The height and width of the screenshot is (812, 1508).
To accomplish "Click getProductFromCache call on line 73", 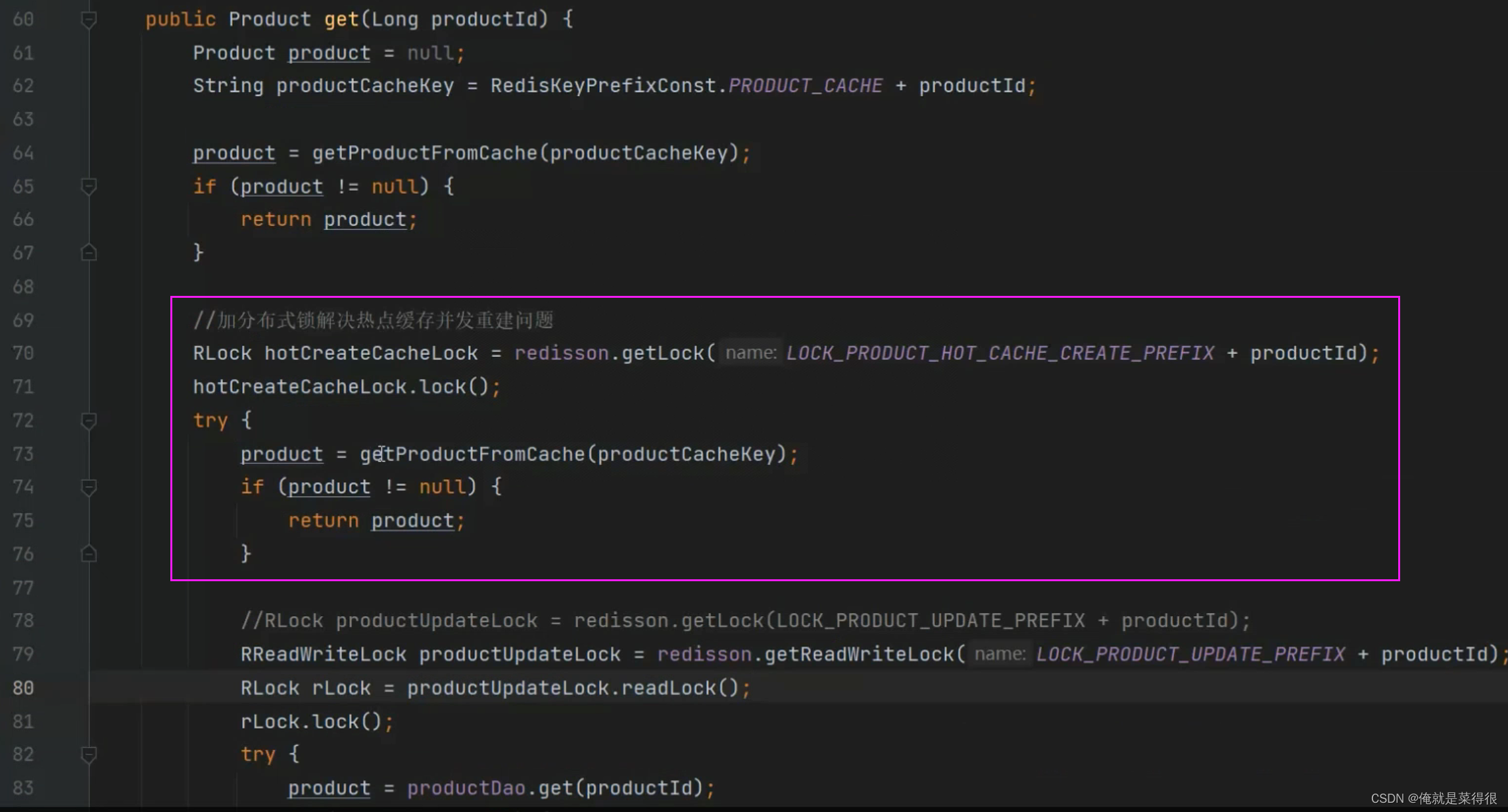I will coord(472,454).
